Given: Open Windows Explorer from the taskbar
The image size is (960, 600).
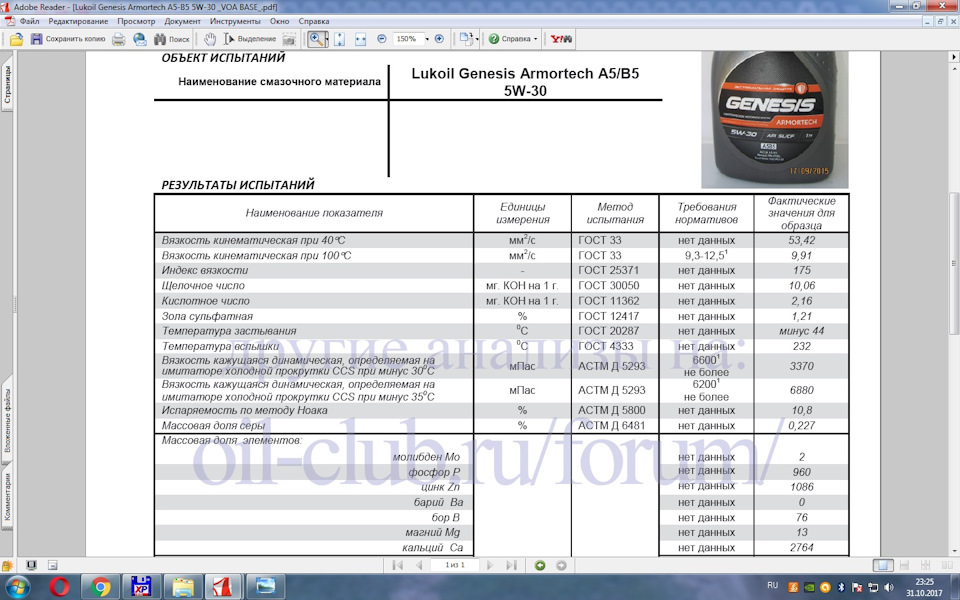Looking at the screenshot, I should coord(183,587).
